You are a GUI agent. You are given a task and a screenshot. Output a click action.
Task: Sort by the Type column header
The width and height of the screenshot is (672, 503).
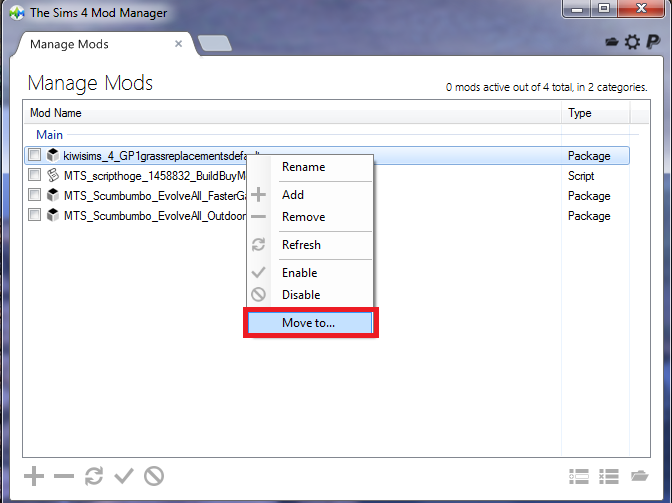pos(596,113)
